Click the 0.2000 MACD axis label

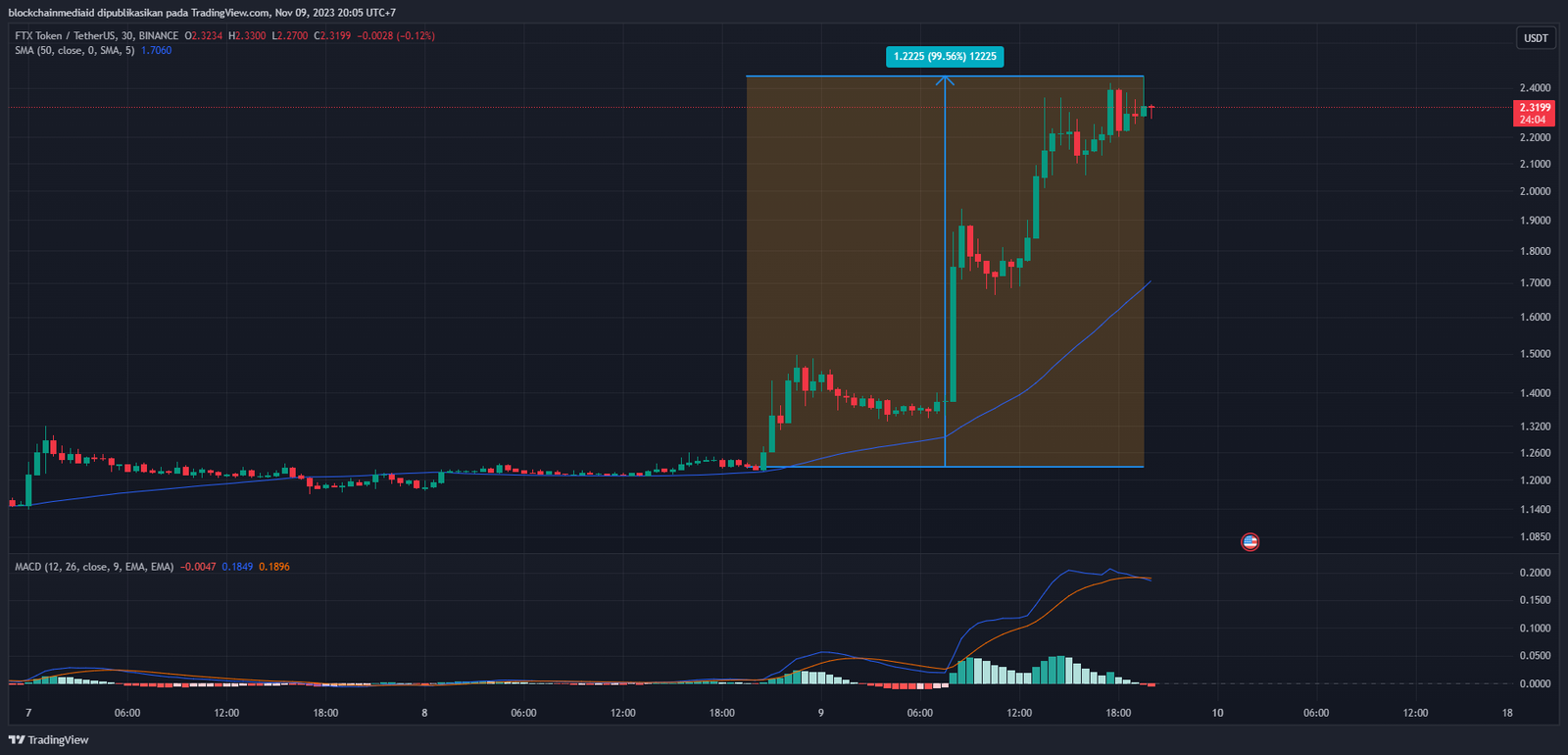pyautogui.click(x=1535, y=573)
